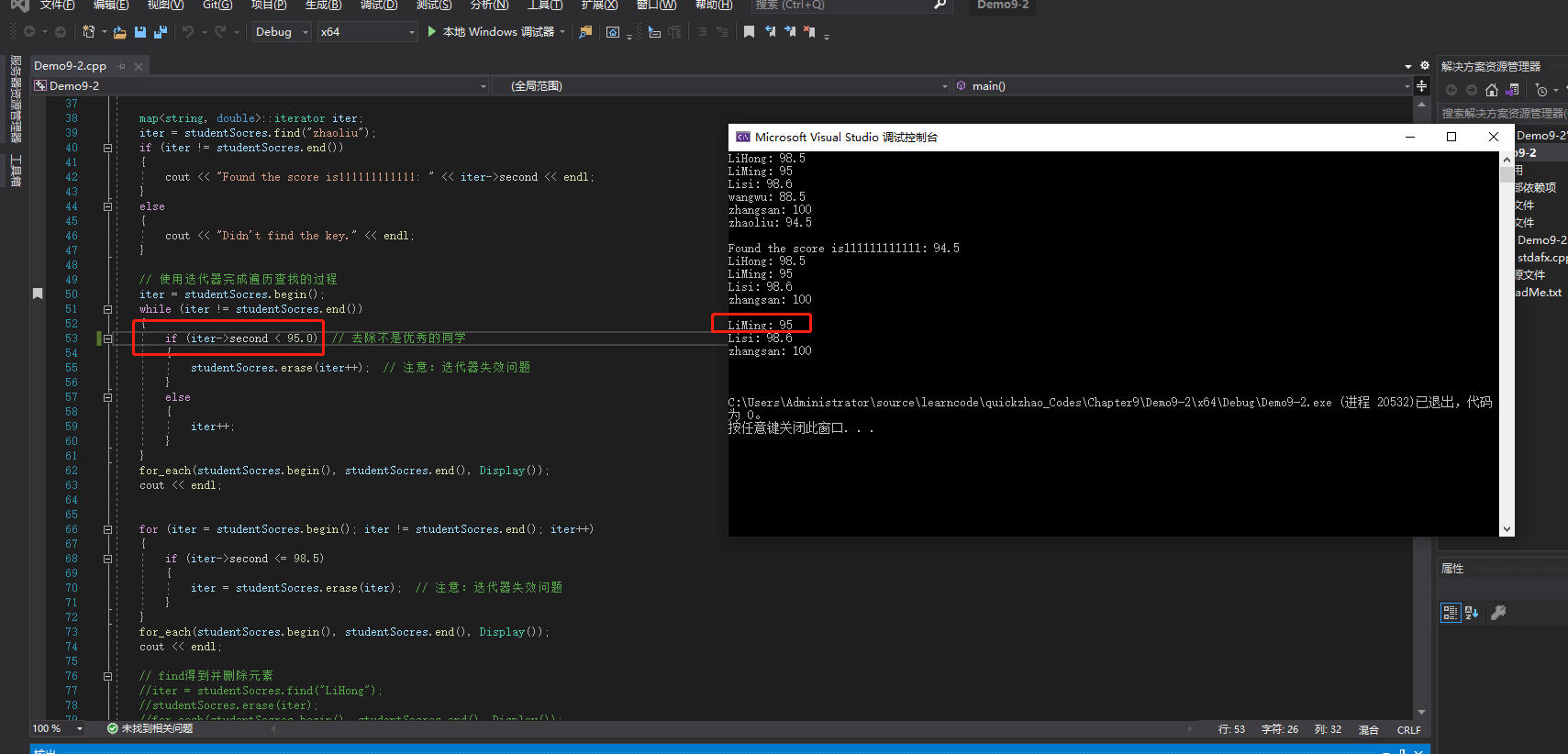
Task: Click the 未找到相关问题 status indicator
Action: pyautogui.click(x=150, y=728)
